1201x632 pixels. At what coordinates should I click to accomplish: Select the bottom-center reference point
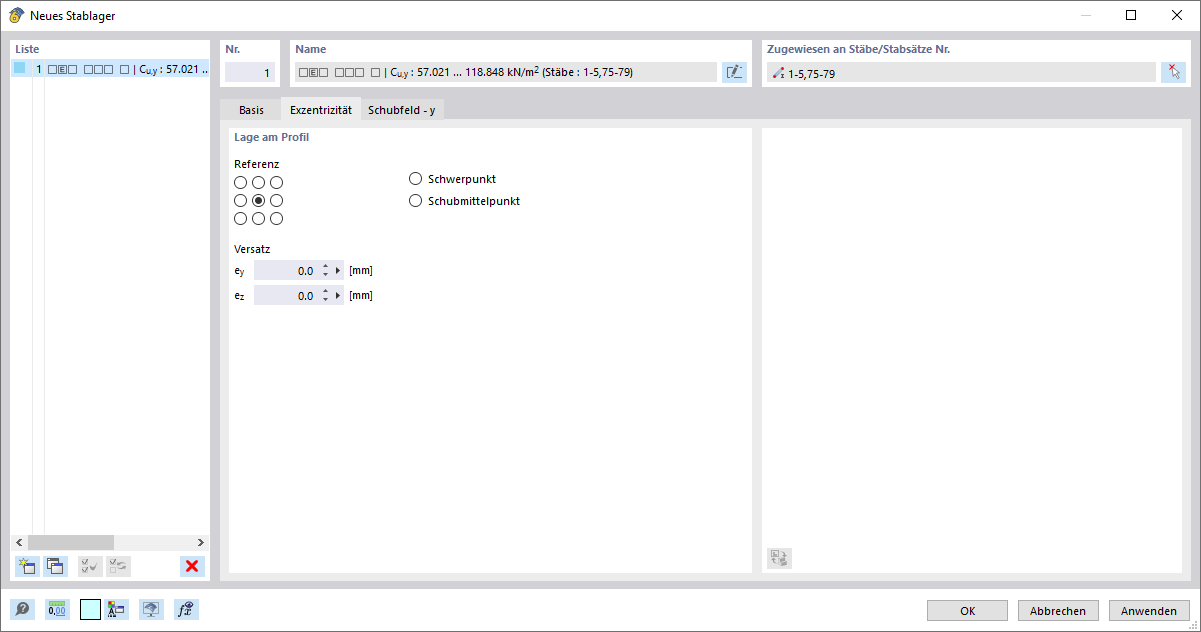[x=258, y=218]
